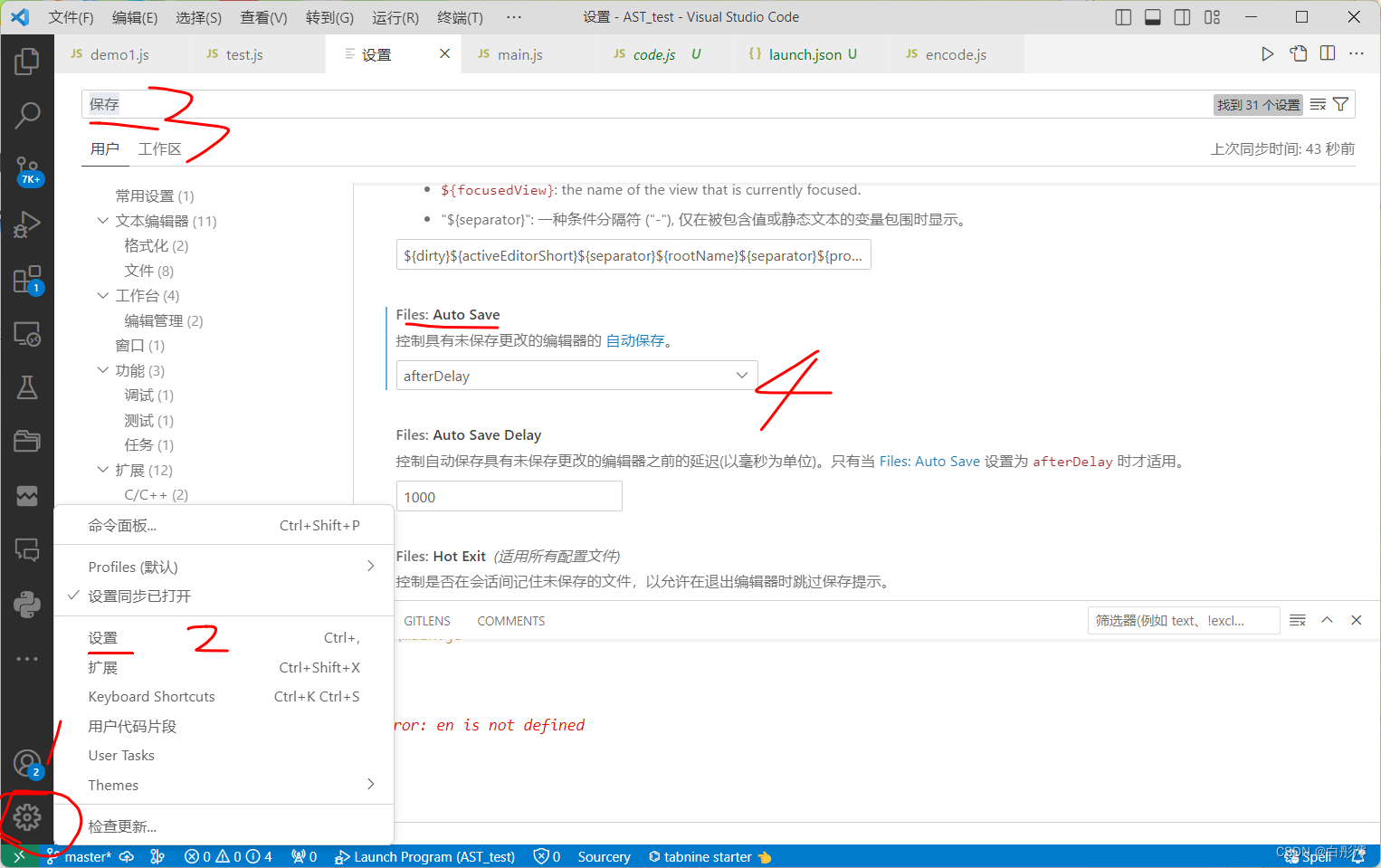
Task: Click the Manage gear icon
Action: 27,817
